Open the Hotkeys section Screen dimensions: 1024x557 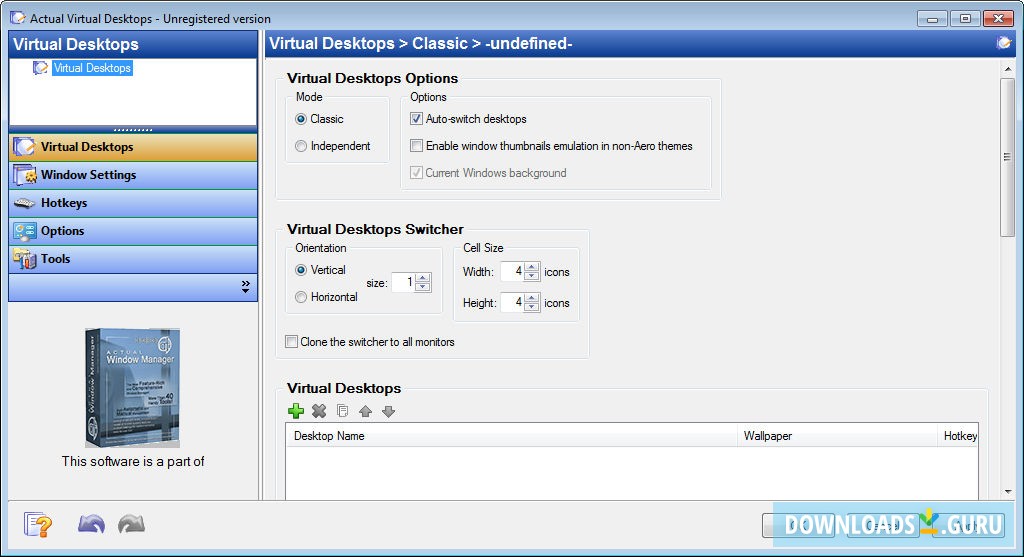coord(133,203)
